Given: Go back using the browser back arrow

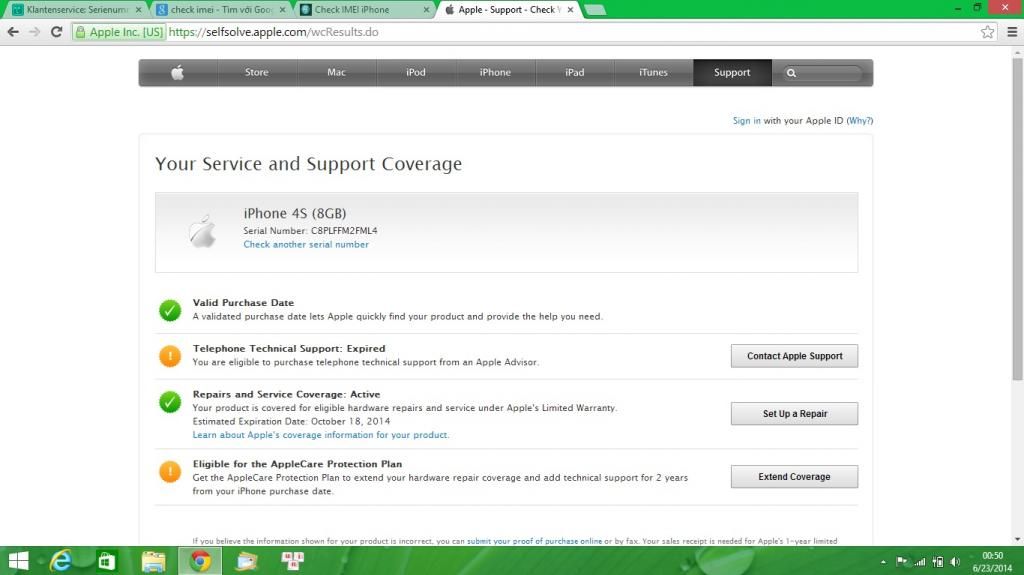Looking at the screenshot, I should pyautogui.click(x=13, y=32).
